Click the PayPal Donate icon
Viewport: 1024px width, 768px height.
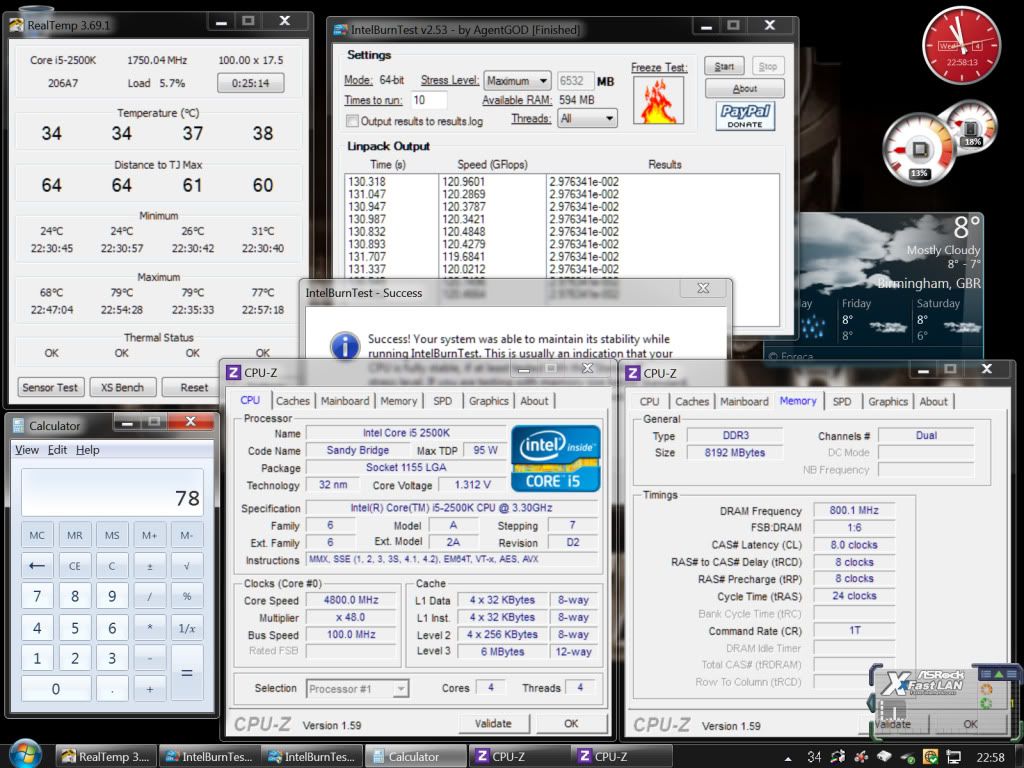745,116
